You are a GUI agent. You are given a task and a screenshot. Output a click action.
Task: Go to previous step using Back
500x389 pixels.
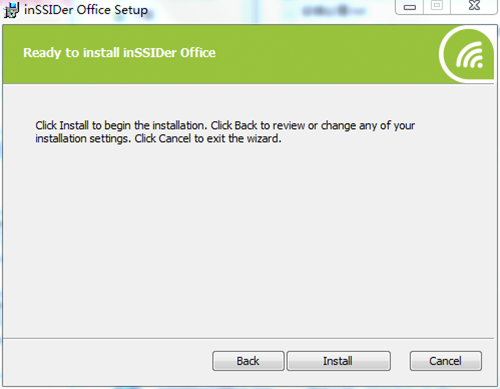[x=248, y=361]
